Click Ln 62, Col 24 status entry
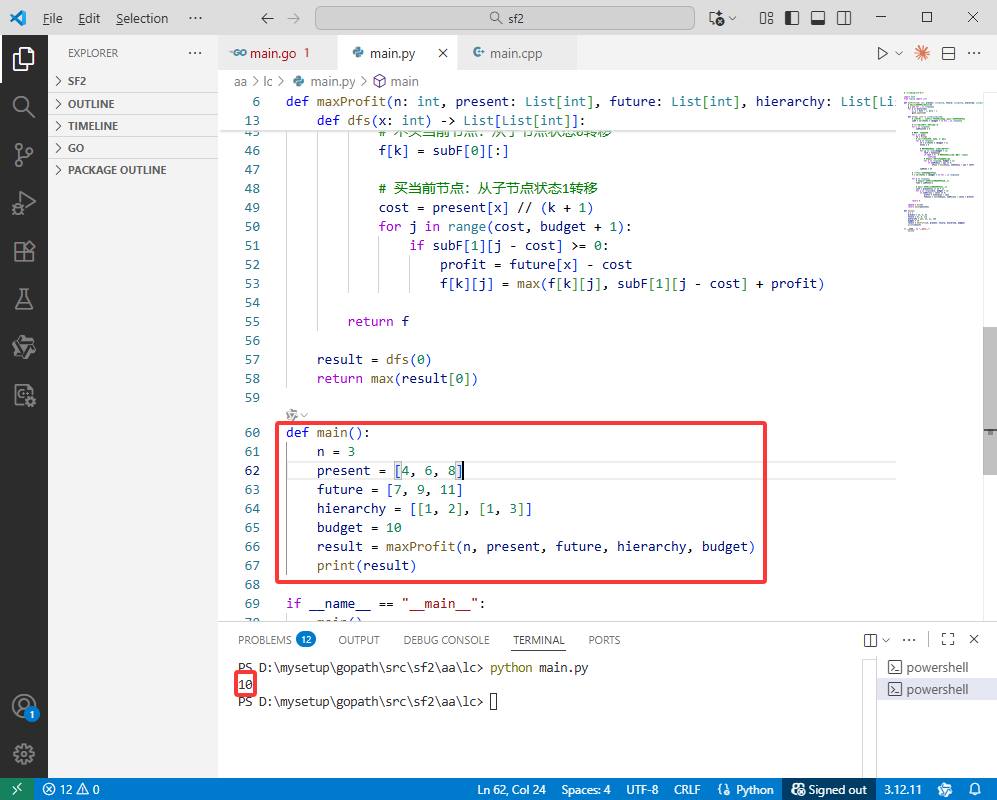 pos(511,789)
